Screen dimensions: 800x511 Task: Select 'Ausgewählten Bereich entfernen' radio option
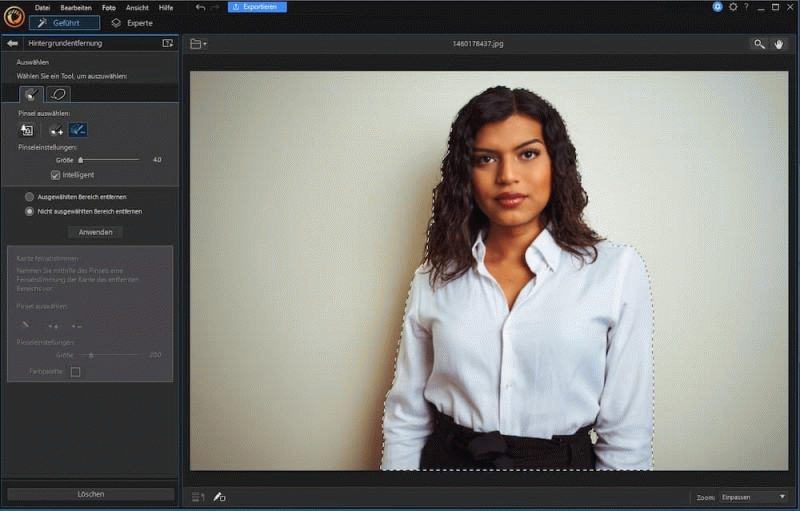tap(29, 197)
